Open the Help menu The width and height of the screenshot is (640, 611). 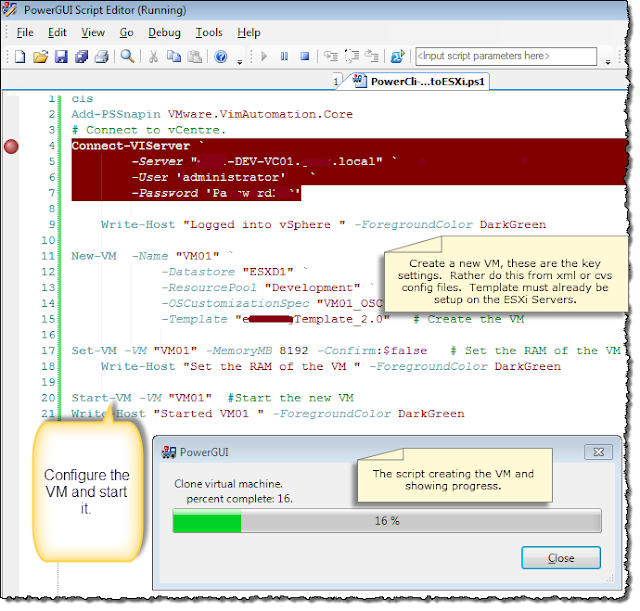[249, 32]
